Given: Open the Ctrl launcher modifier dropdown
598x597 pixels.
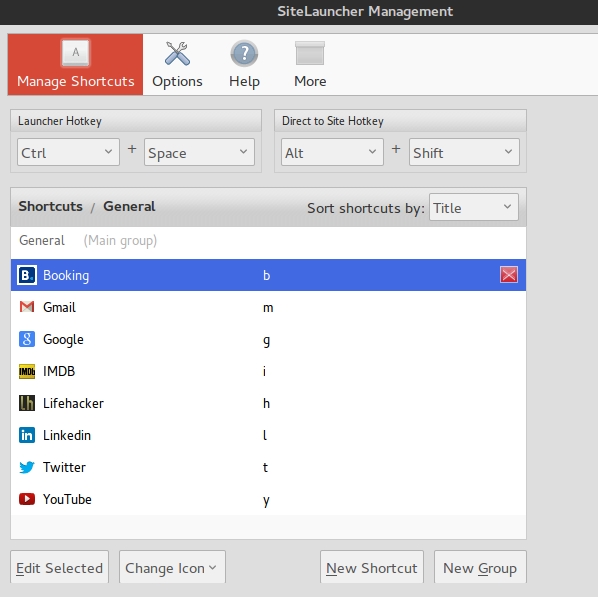Looking at the screenshot, I should (x=68, y=152).
